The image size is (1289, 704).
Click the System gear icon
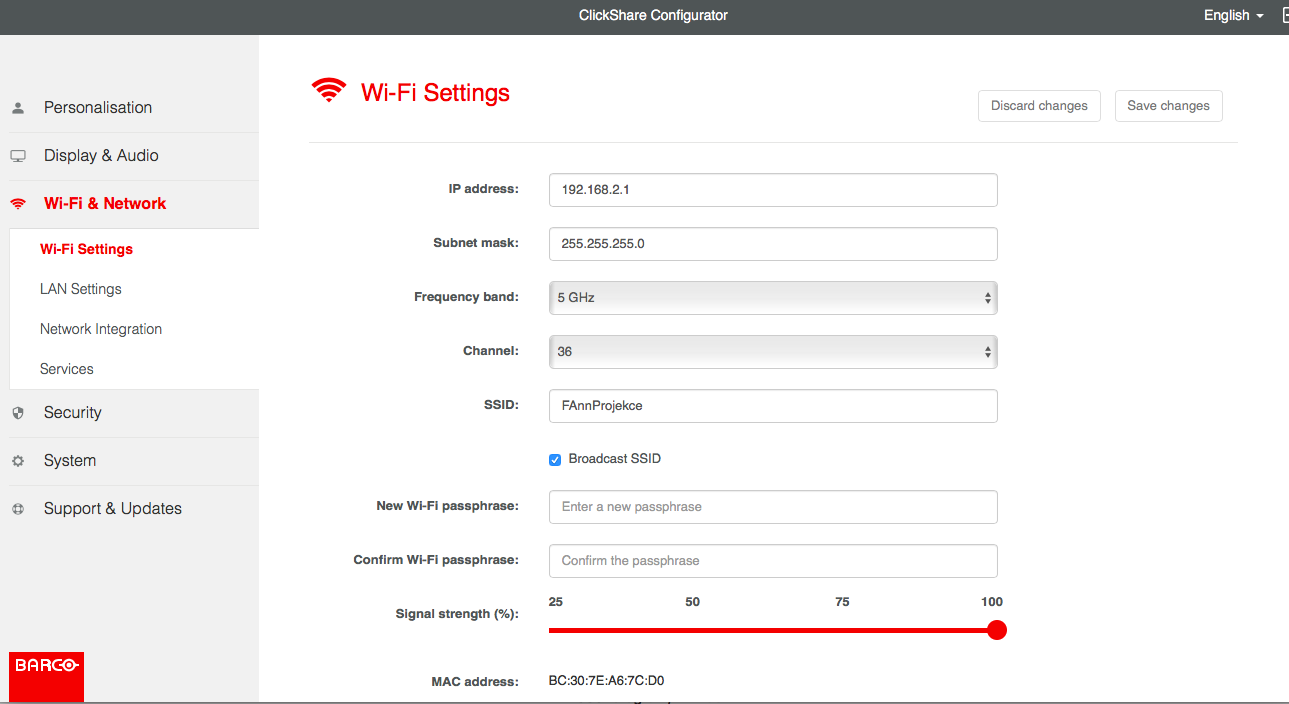click(x=18, y=461)
